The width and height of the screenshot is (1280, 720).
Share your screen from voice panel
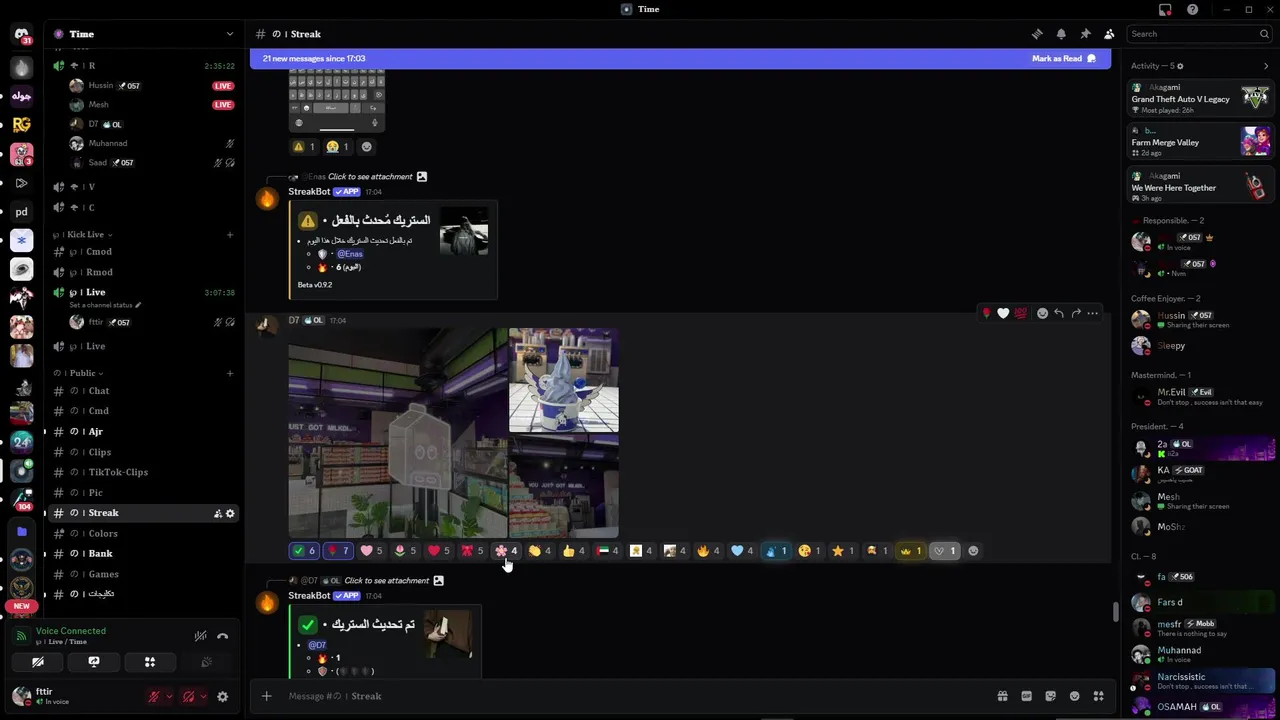point(94,662)
